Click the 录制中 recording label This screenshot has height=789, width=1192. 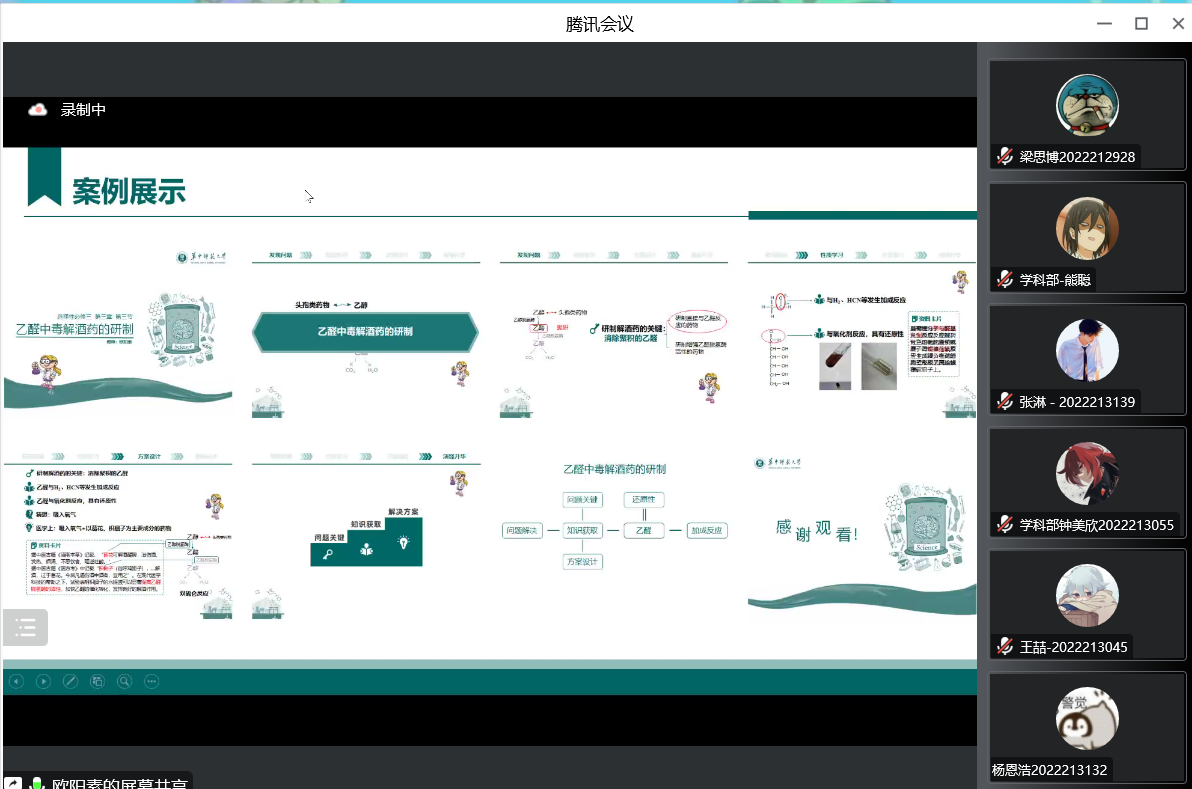tap(83, 110)
